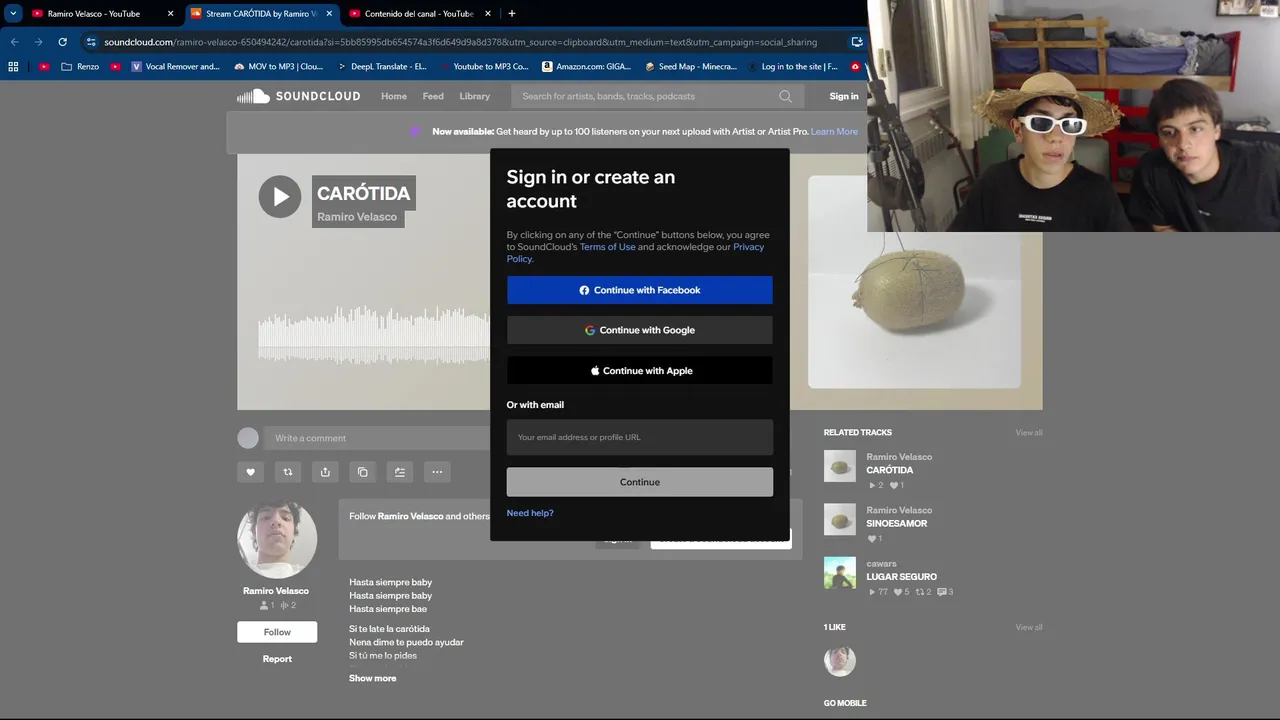Screen dimensions: 1280x720
Task: Open the Renzo bookmarks folder
Action: (80, 67)
